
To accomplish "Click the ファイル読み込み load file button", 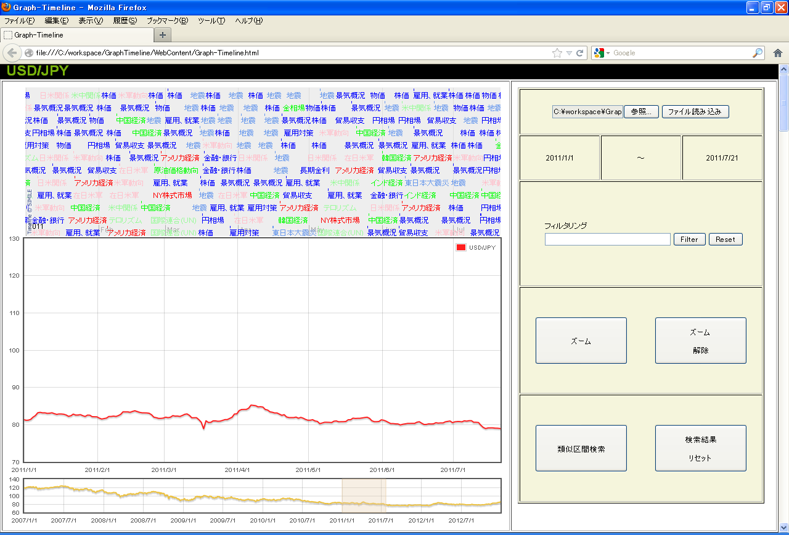I will (695, 112).
